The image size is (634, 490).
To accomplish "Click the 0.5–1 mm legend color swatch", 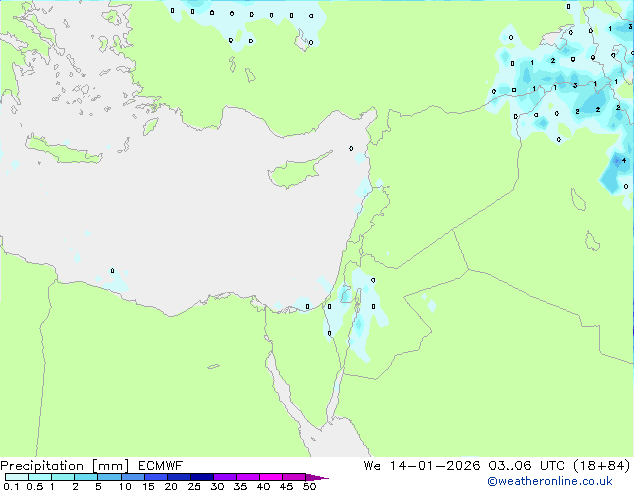I will click(x=40, y=477).
